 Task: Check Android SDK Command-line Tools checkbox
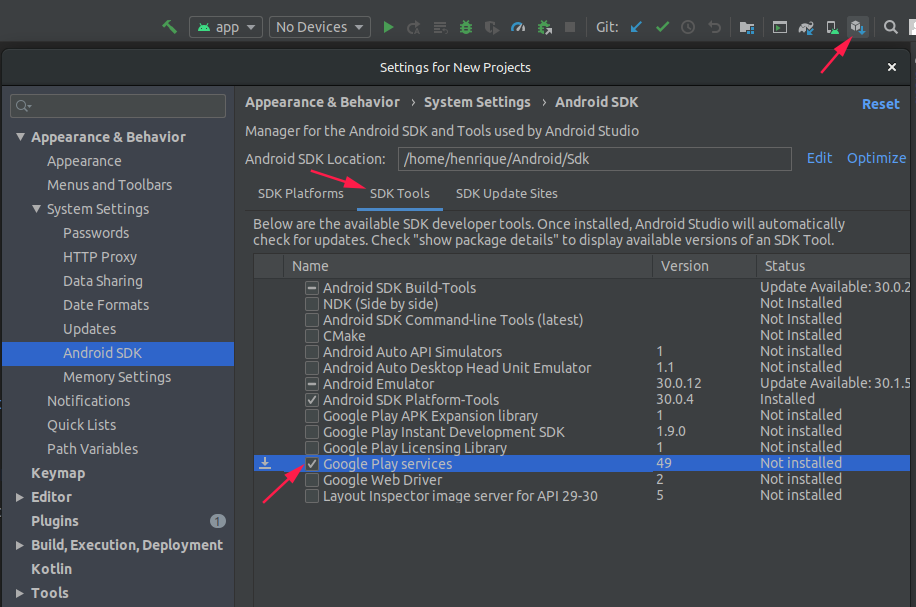click(x=312, y=320)
